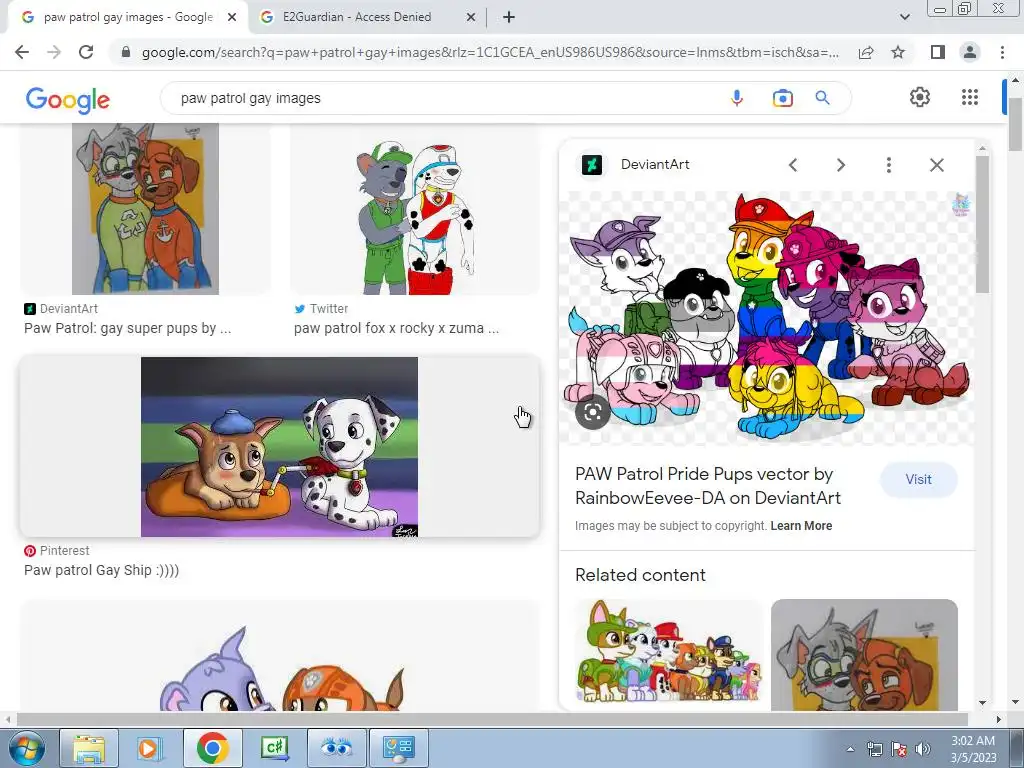Image resolution: width=1024 pixels, height=768 pixels.
Task: Click the horizontal scrollbar right arrow
Action: tap(999, 719)
